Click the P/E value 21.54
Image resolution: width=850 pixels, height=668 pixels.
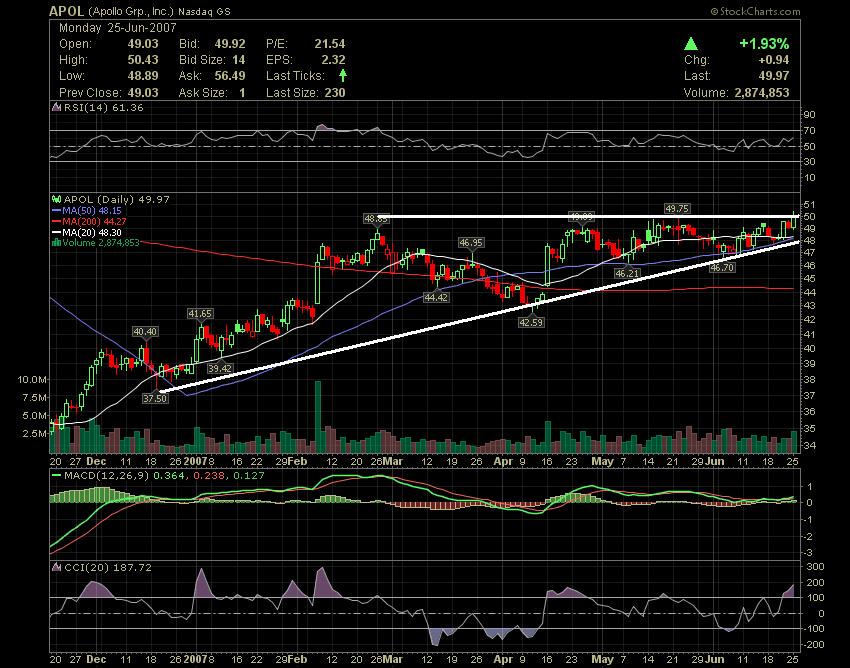(330, 44)
